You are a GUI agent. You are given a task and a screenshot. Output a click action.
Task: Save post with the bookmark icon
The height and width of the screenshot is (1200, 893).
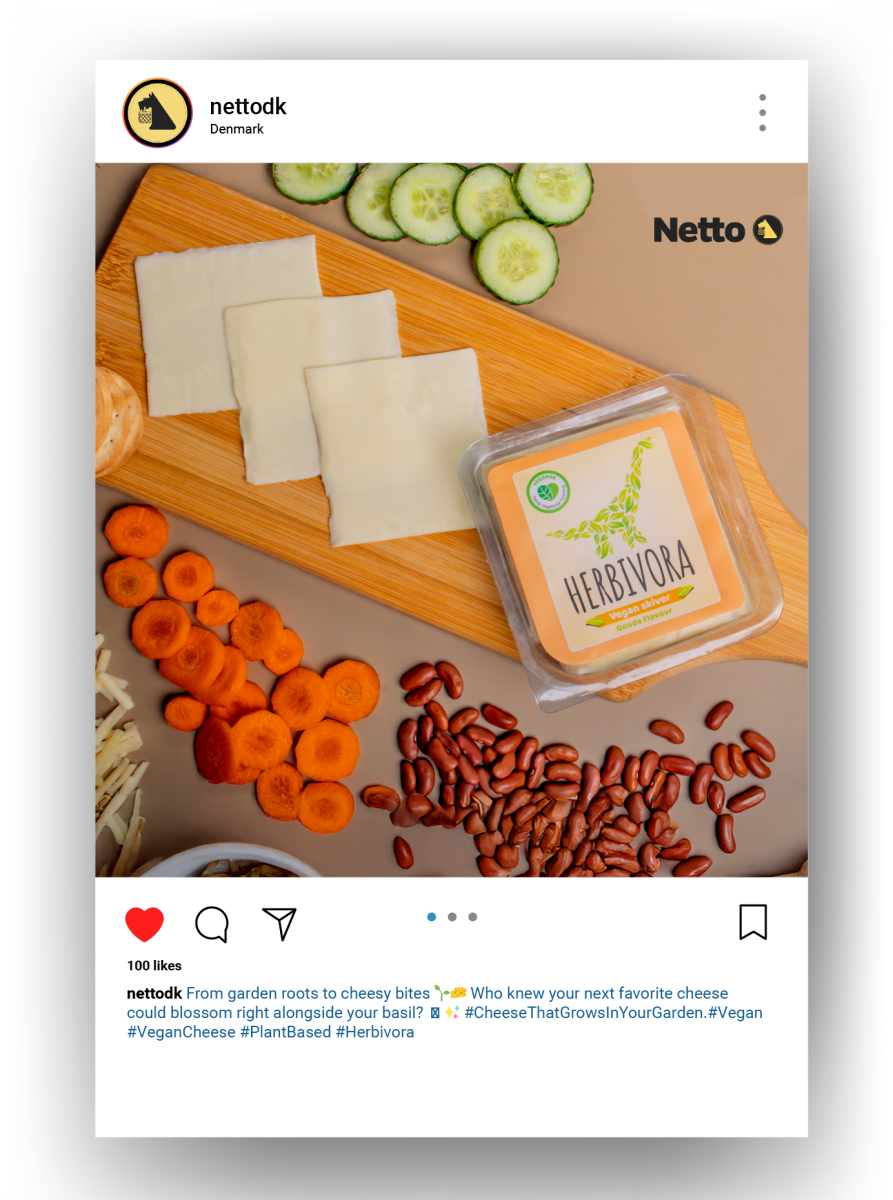pos(753,922)
